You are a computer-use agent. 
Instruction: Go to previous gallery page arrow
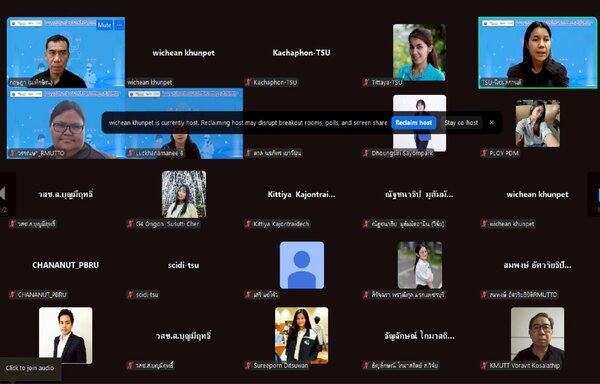(3, 194)
